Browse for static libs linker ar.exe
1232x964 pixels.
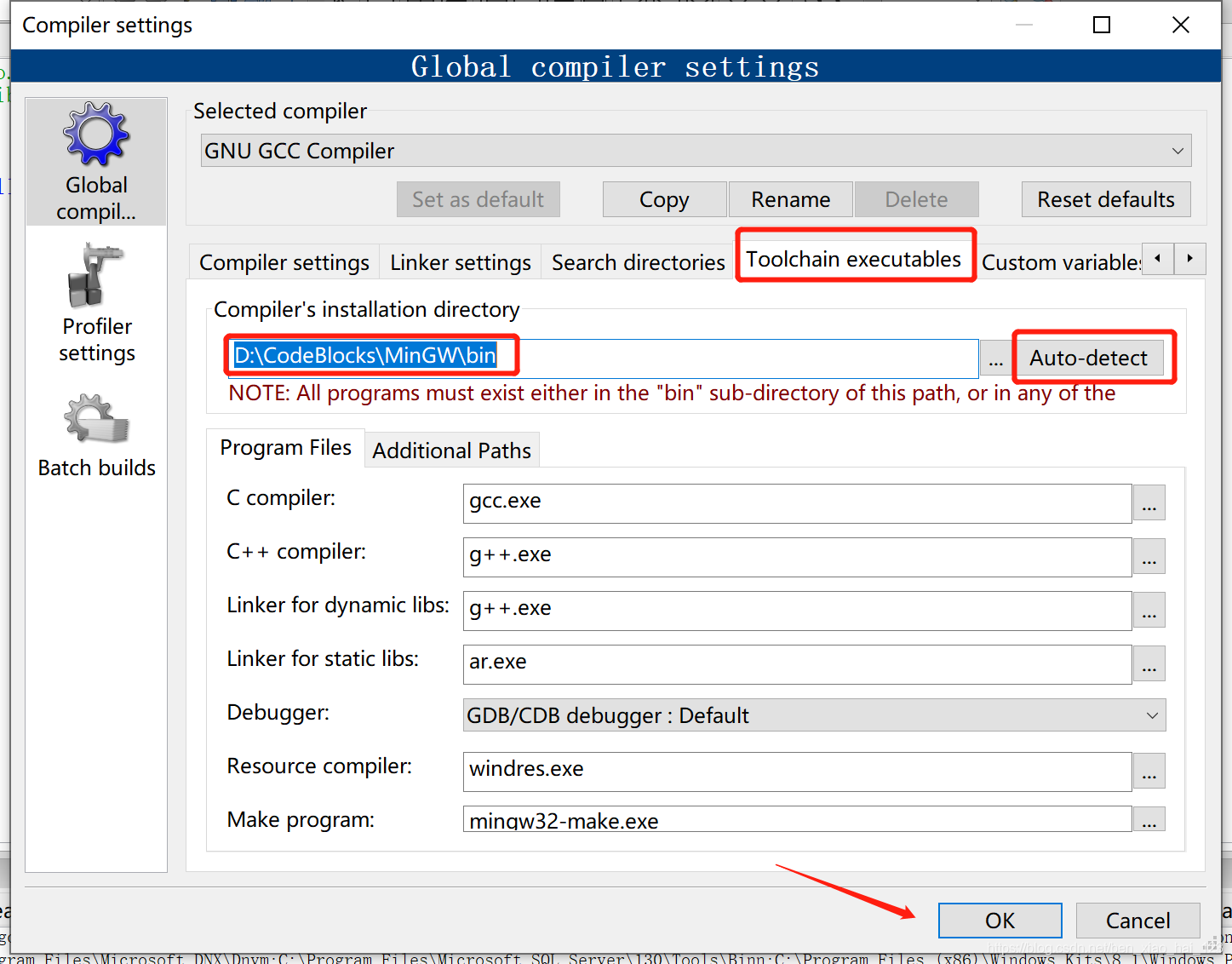(x=1149, y=664)
